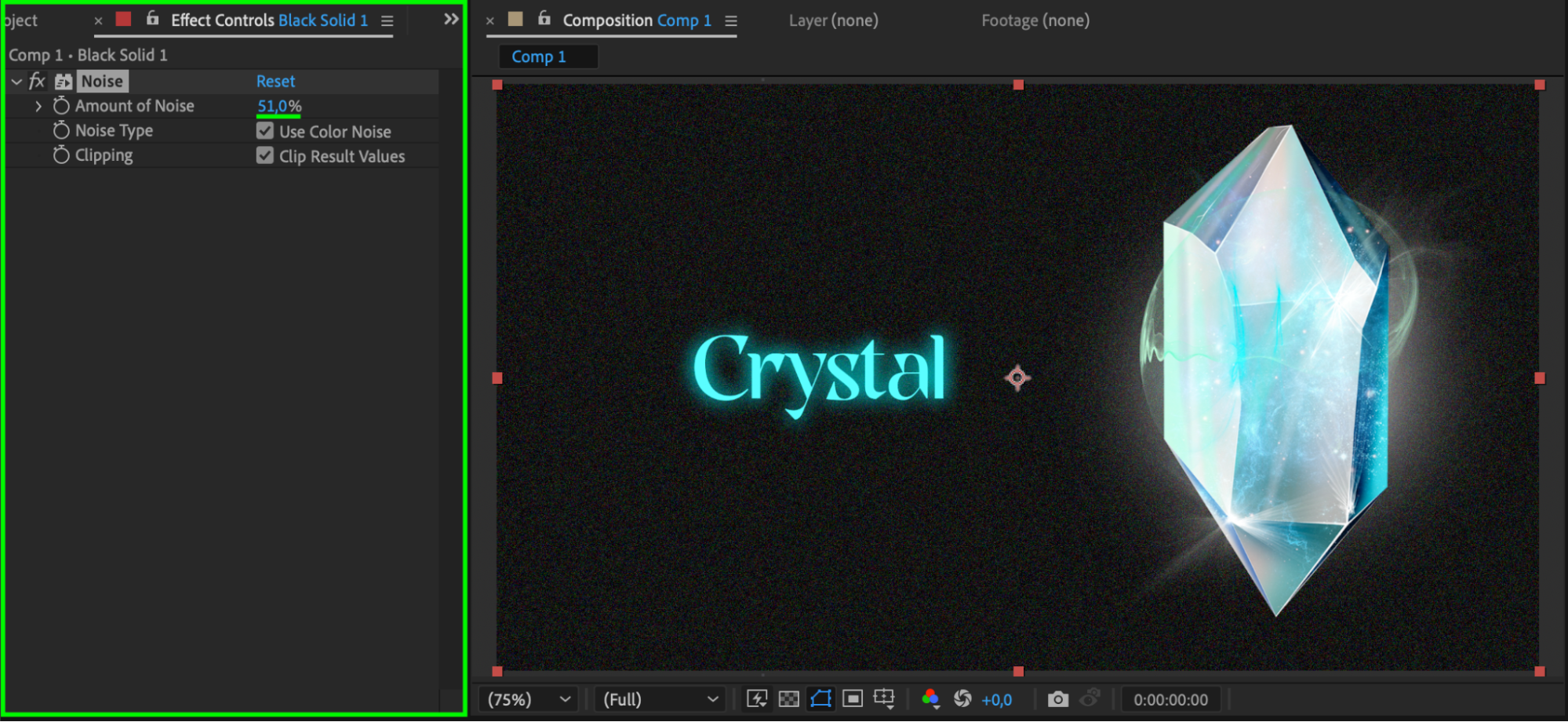Open the Effect Controls panel menu

click(387, 21)
